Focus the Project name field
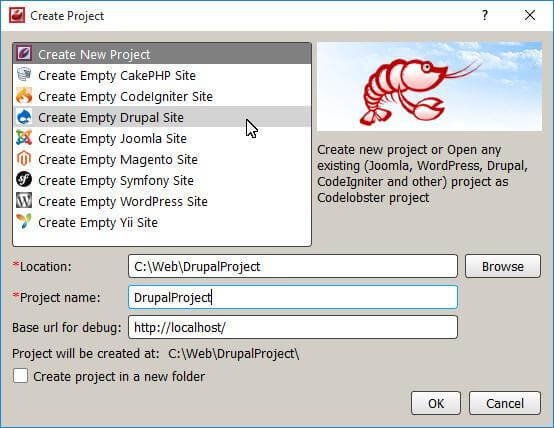554x428 pixels. point(293,297)
